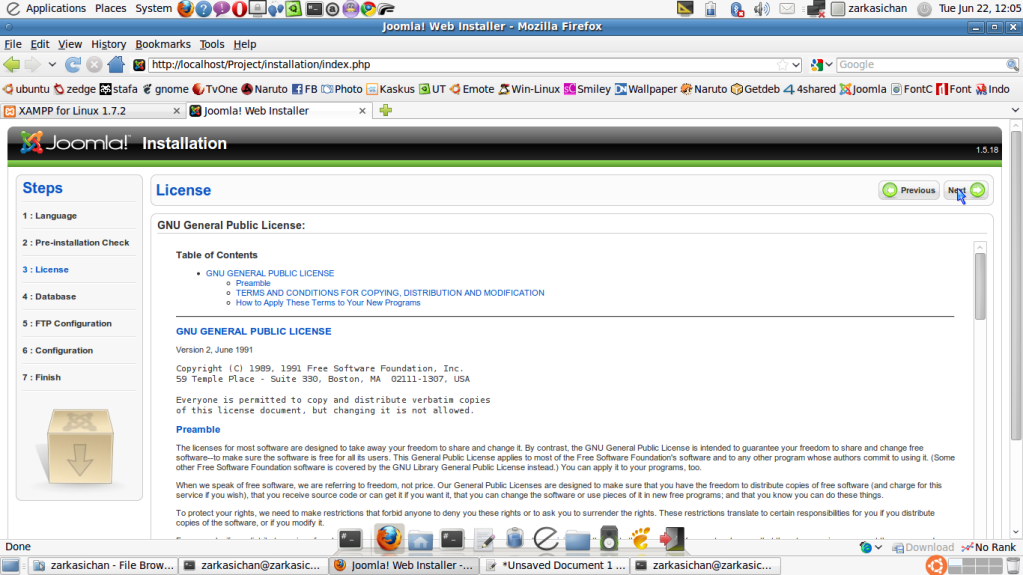Open How to Apply These Terms link
1023x575 pixels.
coord(328,303)
